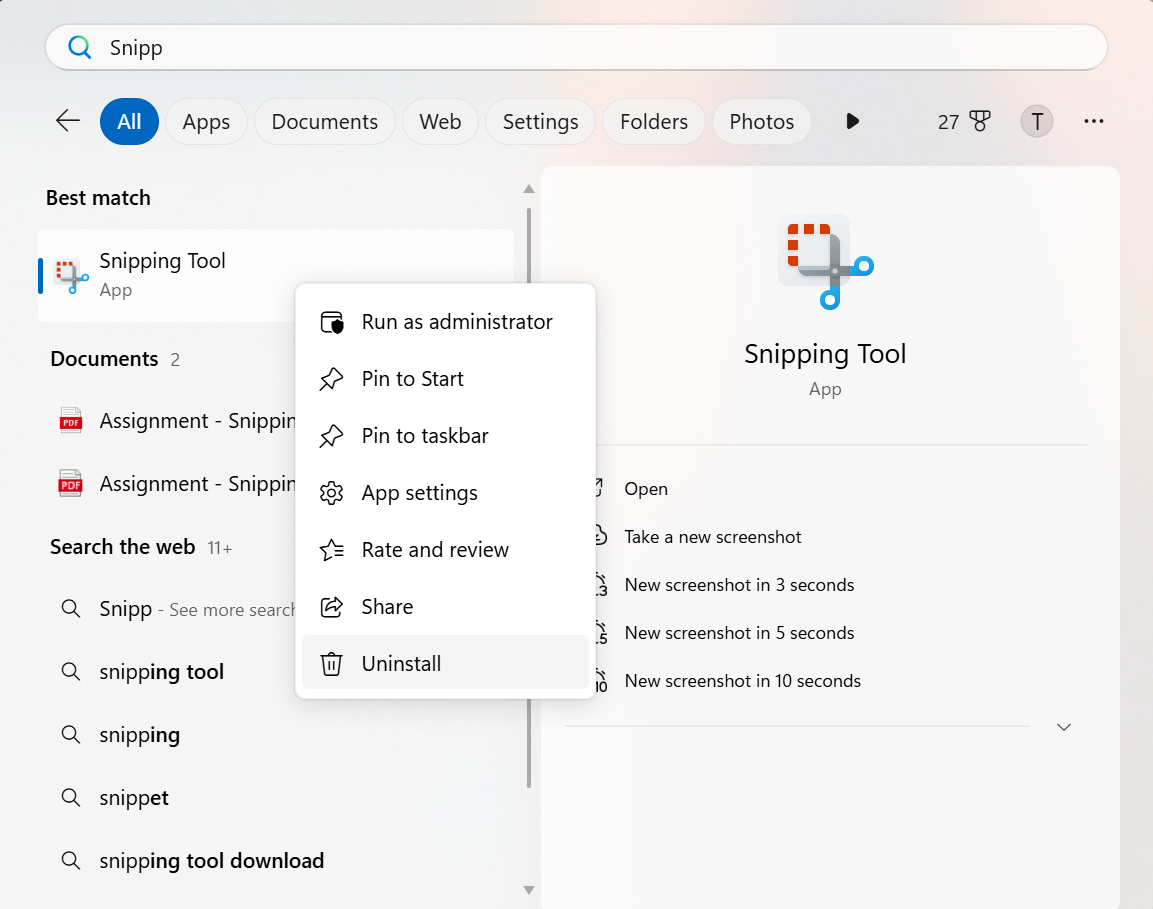Click the magnifier icon beside 'snipping'

pyautogui.click(x=71, y=734)
